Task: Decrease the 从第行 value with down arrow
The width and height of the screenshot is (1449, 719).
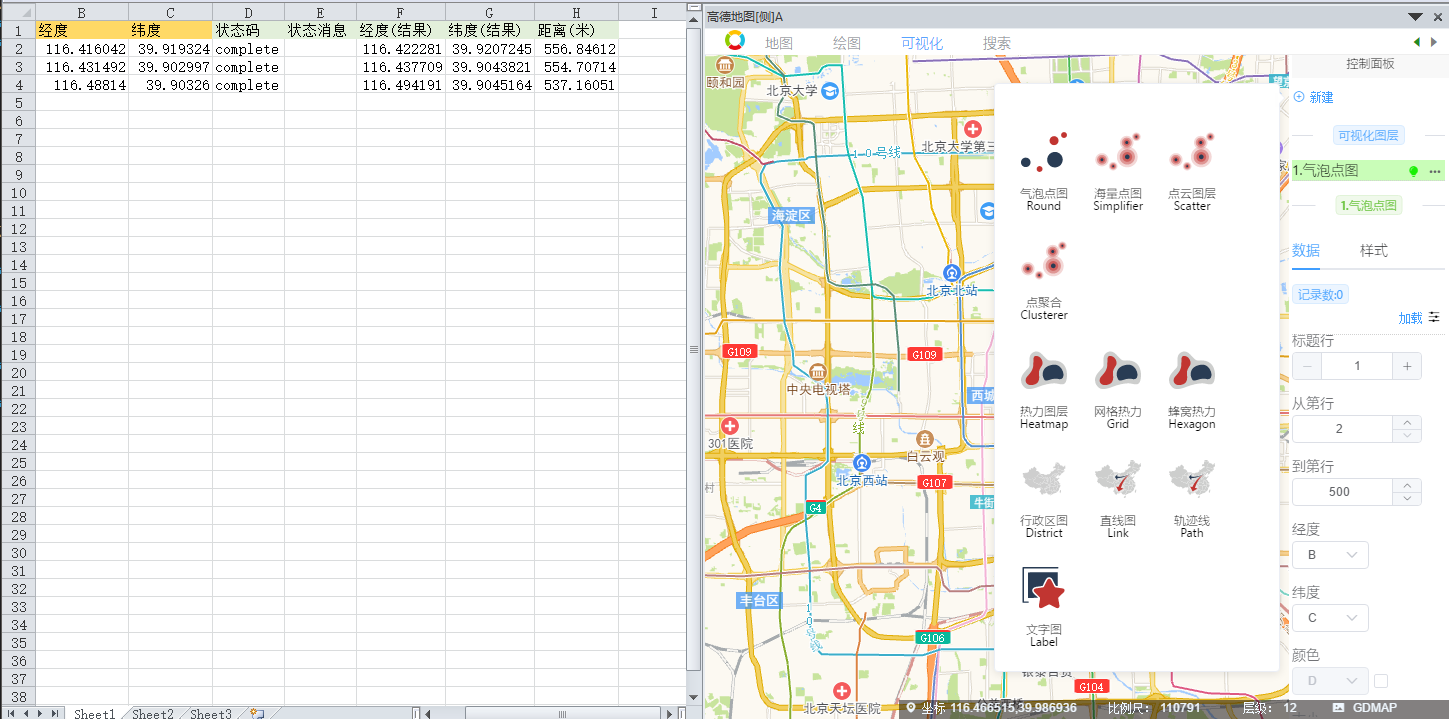Action: click(1407, 436)
